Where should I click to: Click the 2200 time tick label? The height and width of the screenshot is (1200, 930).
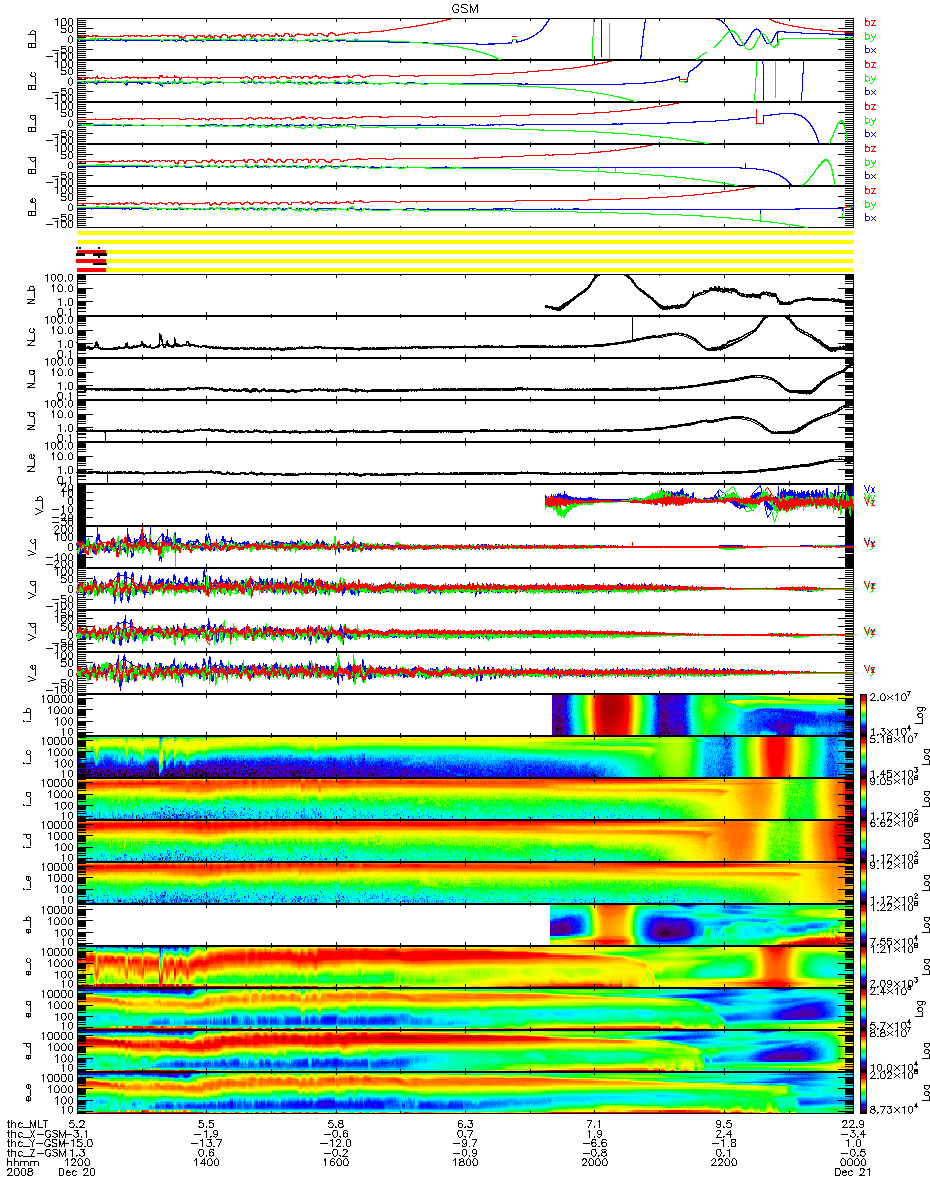tap(723, 1165)
